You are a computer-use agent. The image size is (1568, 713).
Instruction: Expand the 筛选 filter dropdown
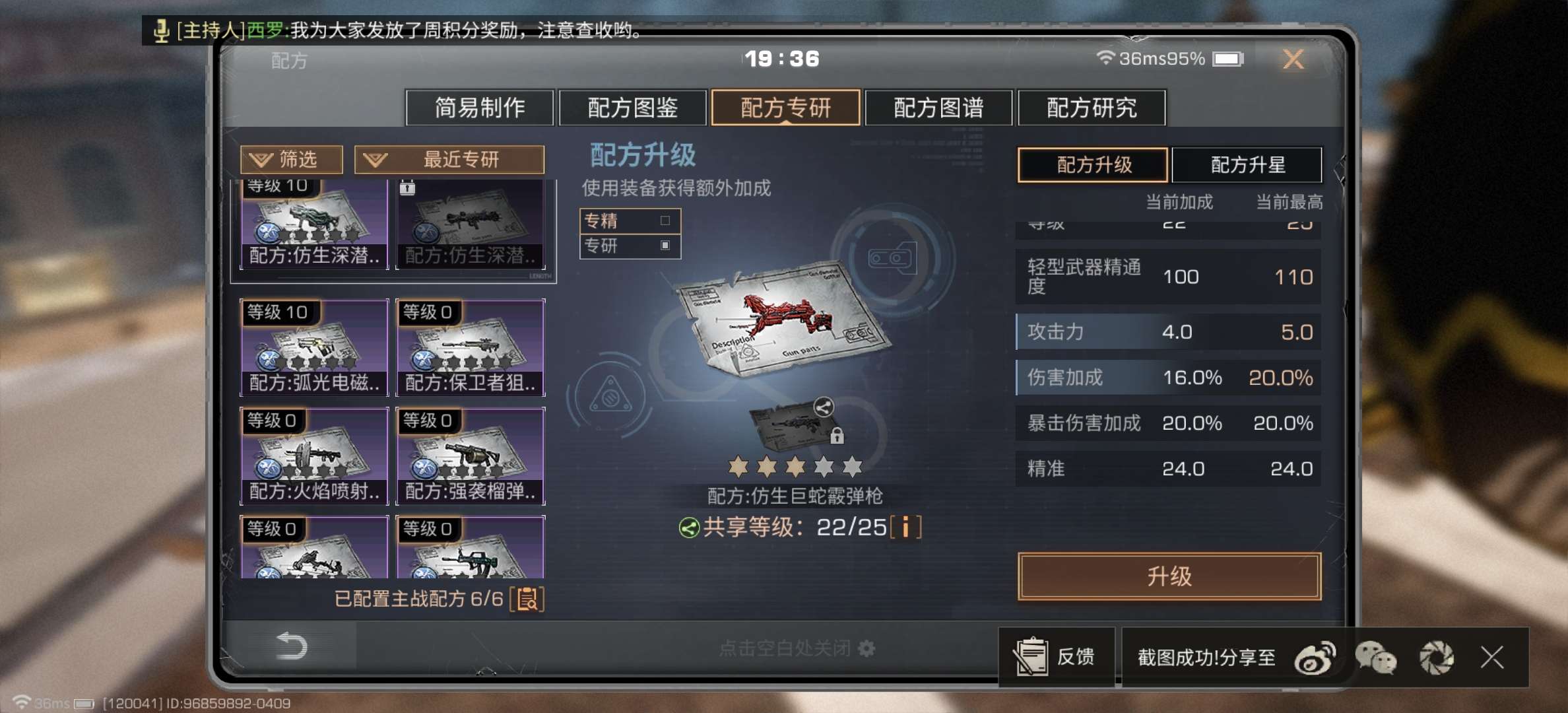(292, 159)
